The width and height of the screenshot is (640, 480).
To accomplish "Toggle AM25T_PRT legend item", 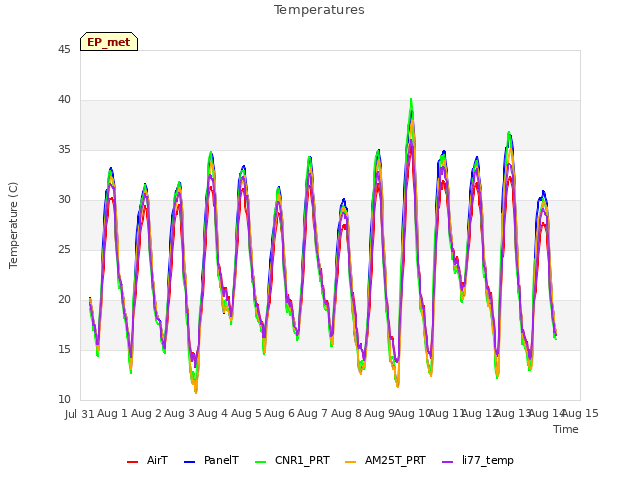I will 385,461.
